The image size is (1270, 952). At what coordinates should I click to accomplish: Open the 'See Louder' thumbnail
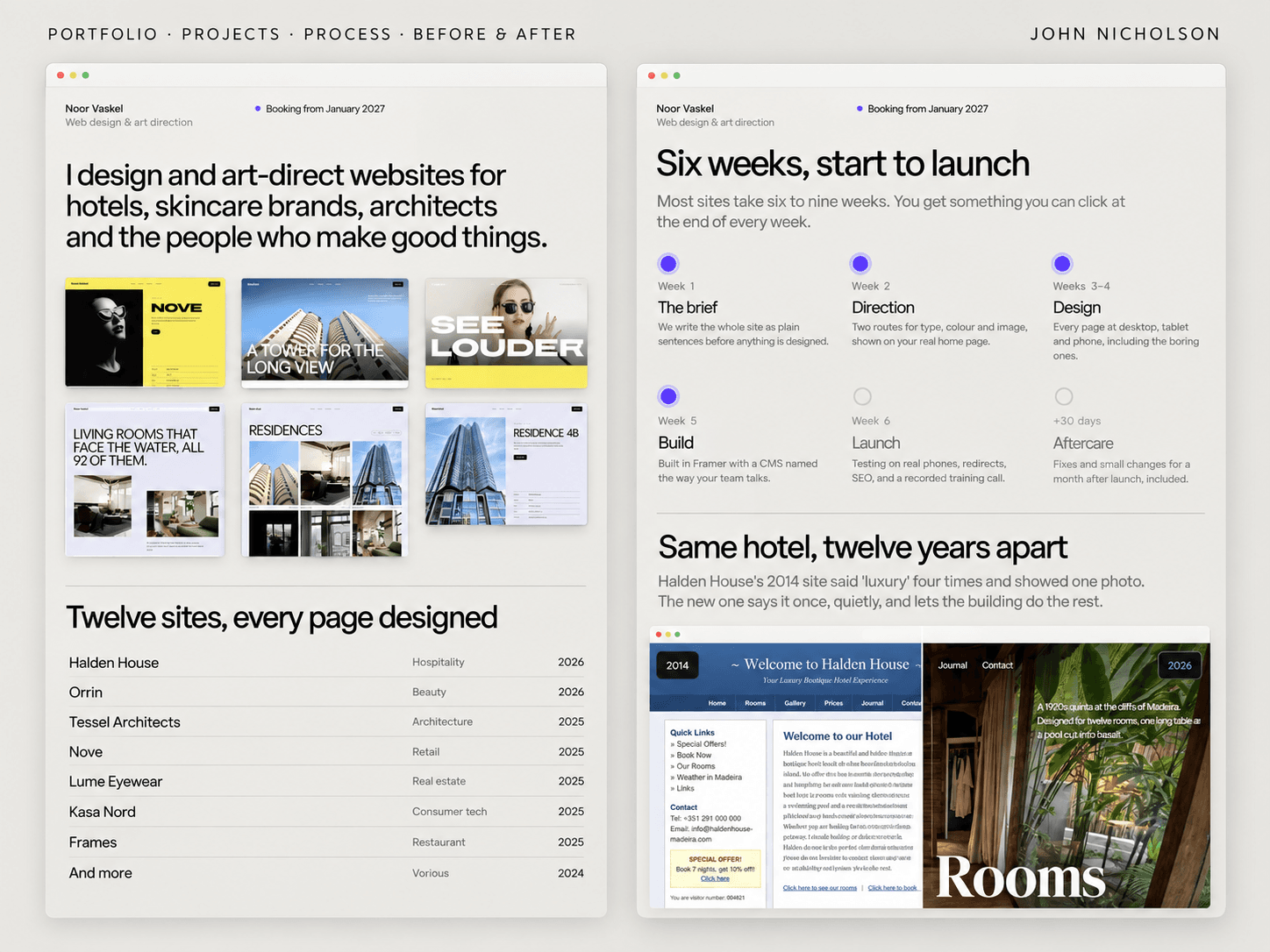pyautogui.click(x=506, y=333)
